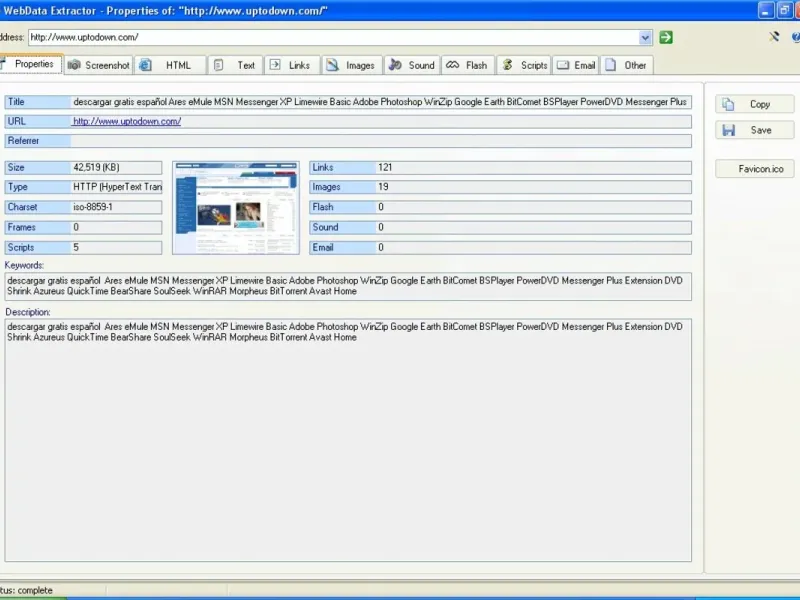Select the Charset value iso-8859-1
Image resolution: width=800 pixels, height=600 pixels.
pos(93,207)
